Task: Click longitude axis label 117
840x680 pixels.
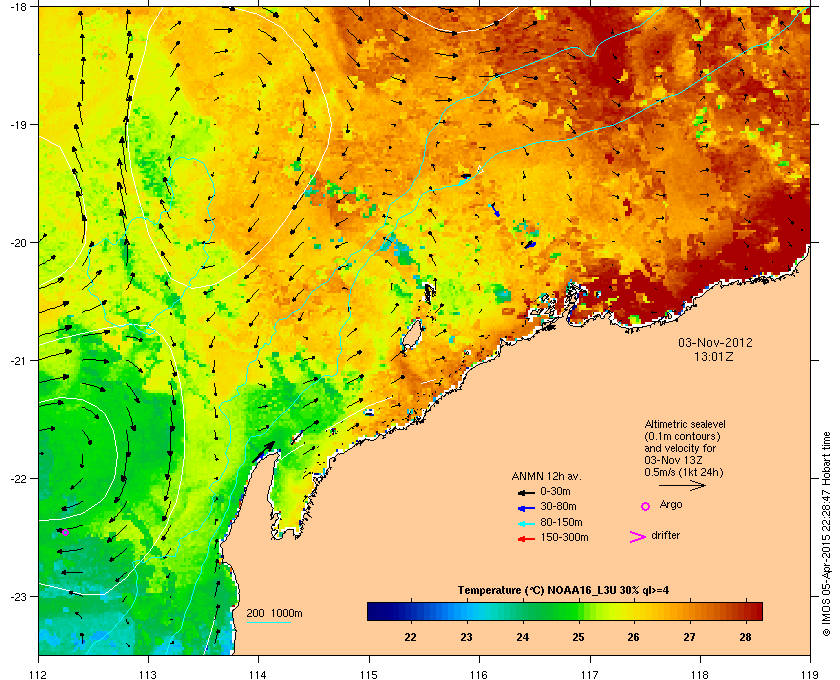Action: point(589,674)
